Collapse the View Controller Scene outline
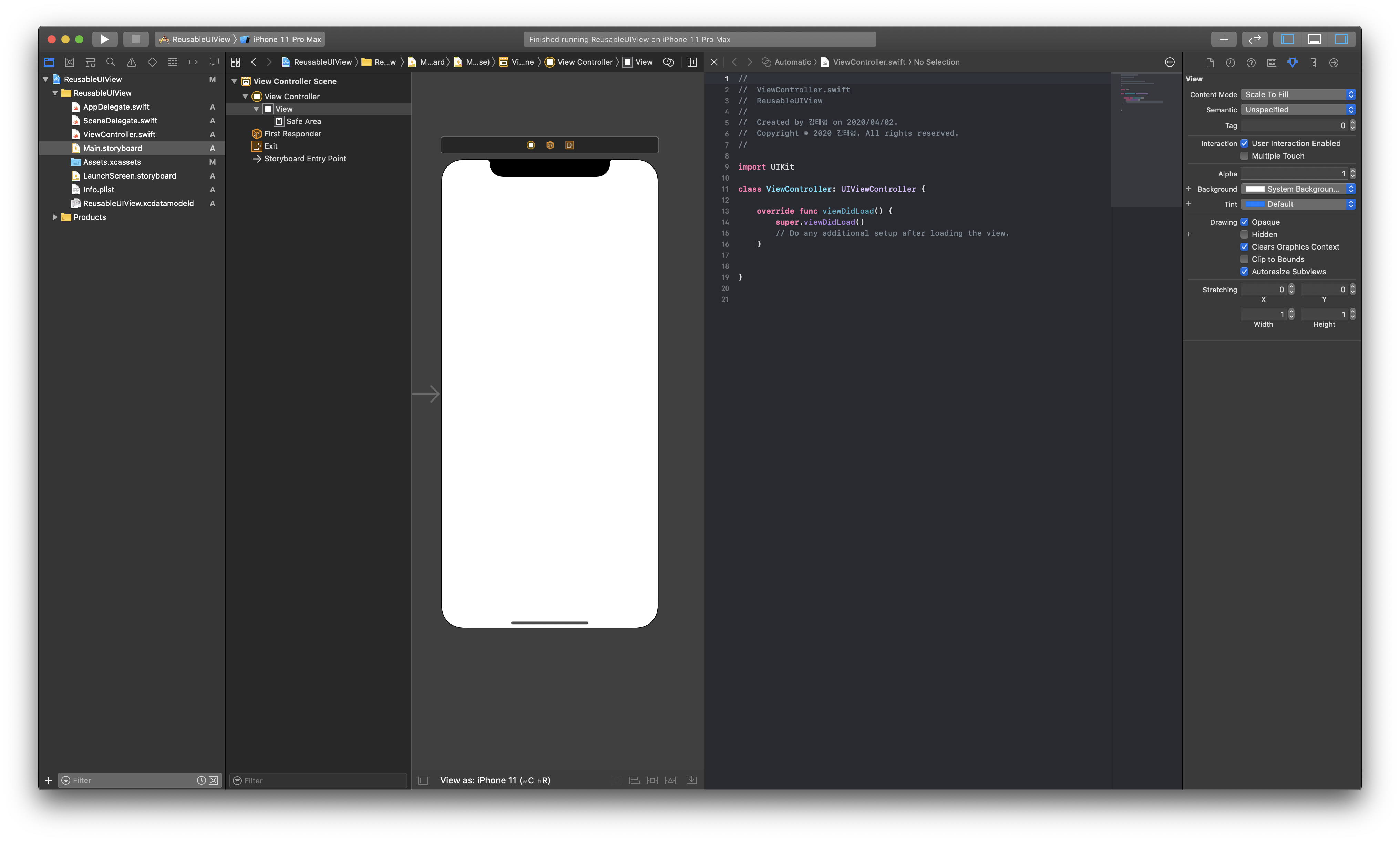This screenshot has width=1400, height=841. [235, 82]
